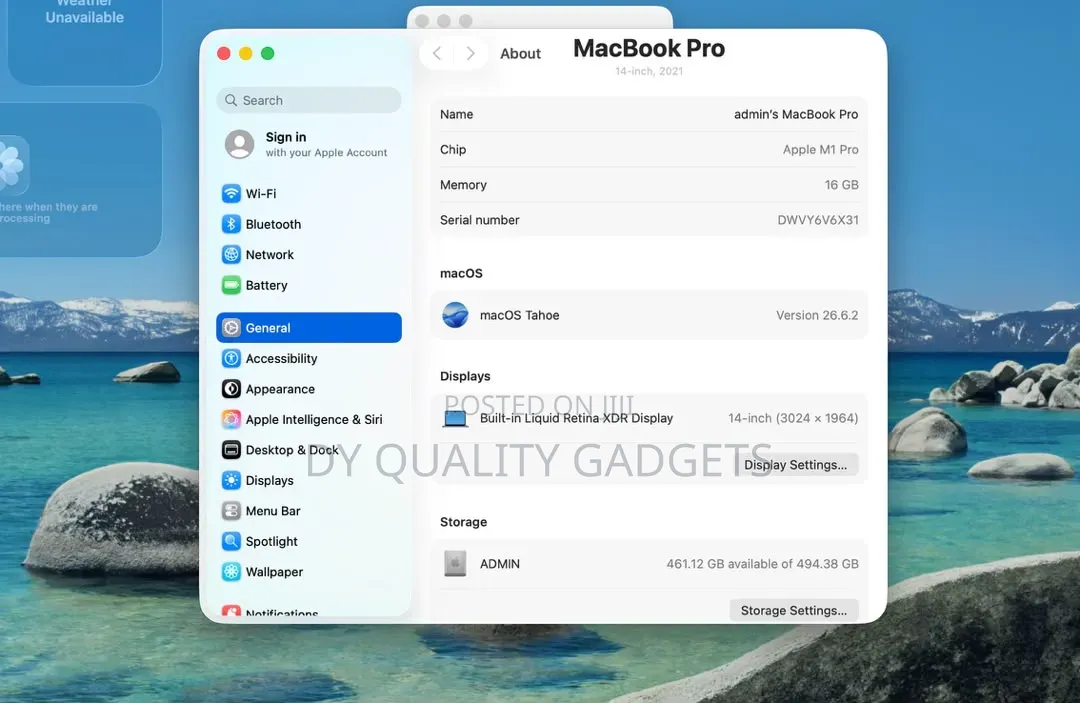Click 461.12 GB available storage text
The height and width of the screenshot is (703, 1080).
point(762,564)
